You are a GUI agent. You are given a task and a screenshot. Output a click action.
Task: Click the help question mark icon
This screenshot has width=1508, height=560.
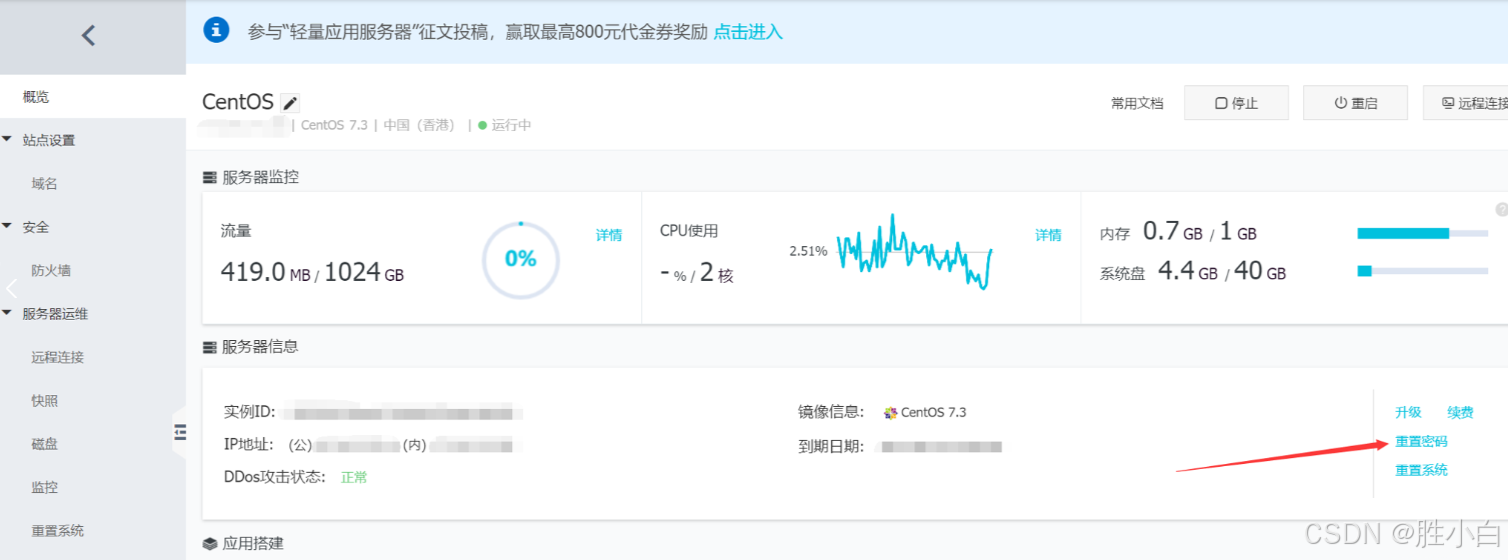(x=1501, y=210)
